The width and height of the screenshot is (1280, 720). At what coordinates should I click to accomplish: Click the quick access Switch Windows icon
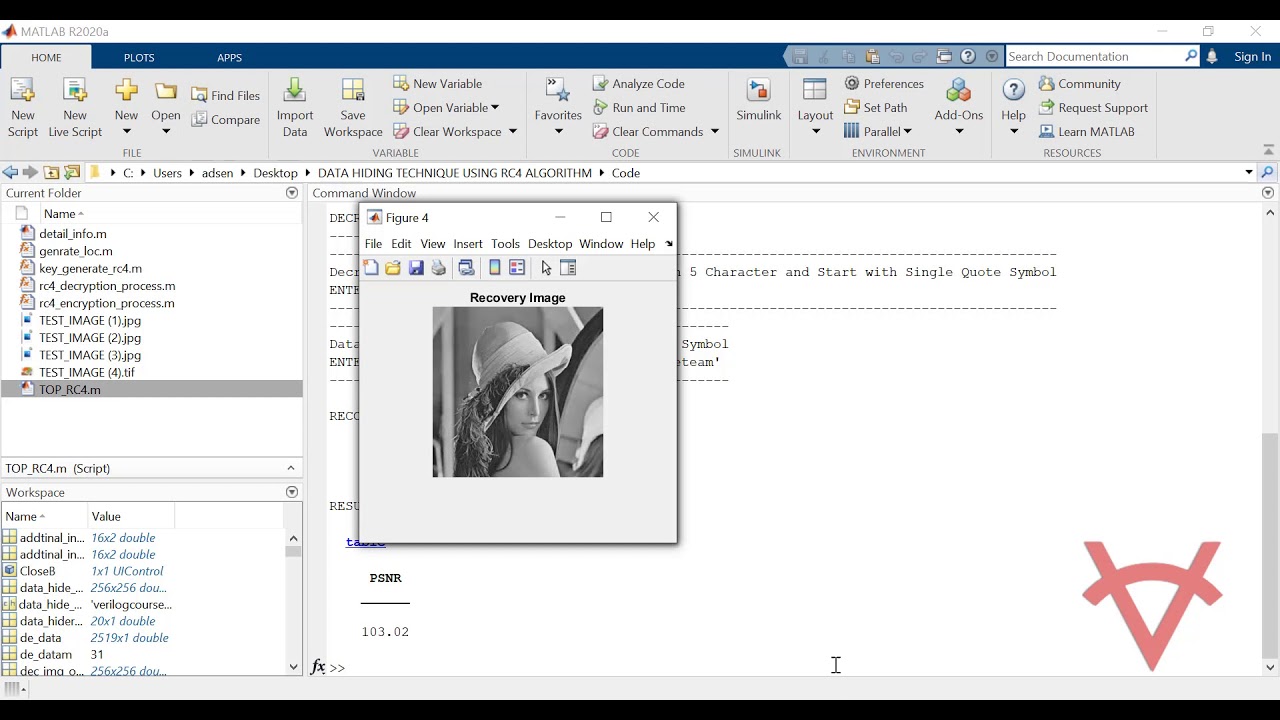click(944, 57)
